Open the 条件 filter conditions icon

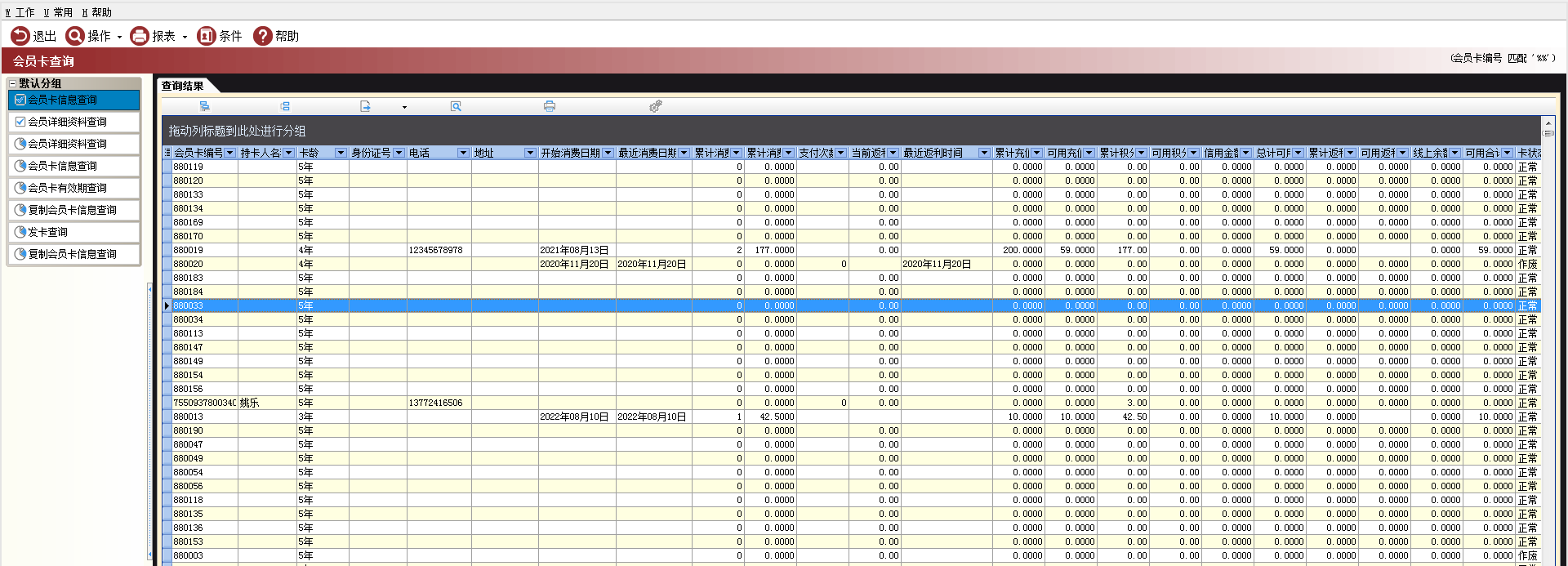click(x=207, y=36)
